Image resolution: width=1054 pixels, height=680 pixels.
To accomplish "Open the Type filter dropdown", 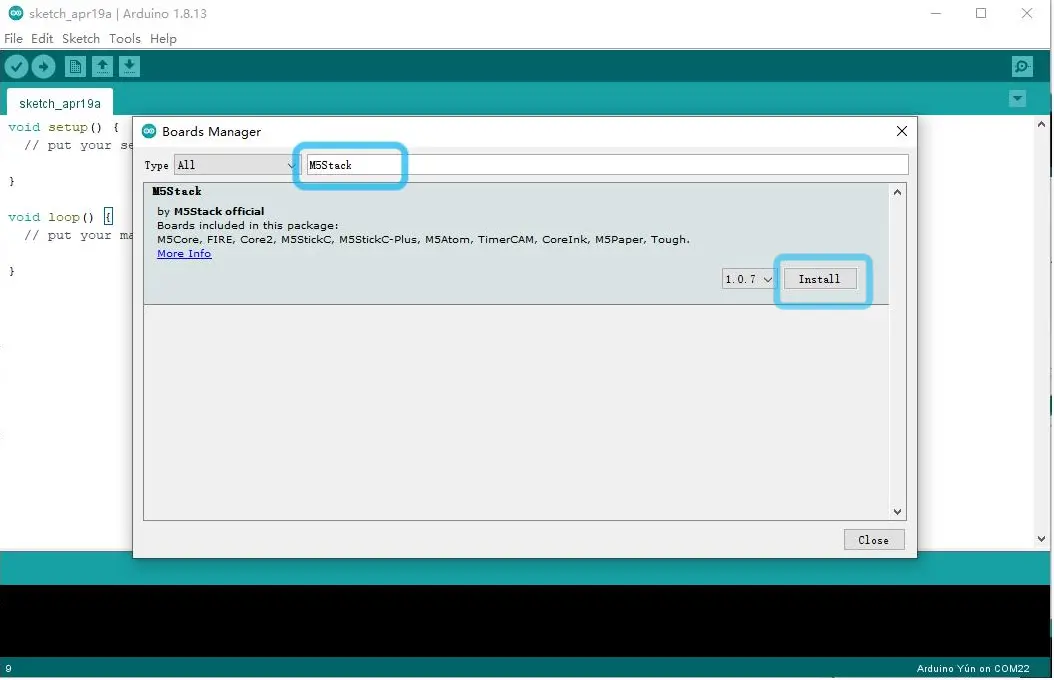I will 235,165.
